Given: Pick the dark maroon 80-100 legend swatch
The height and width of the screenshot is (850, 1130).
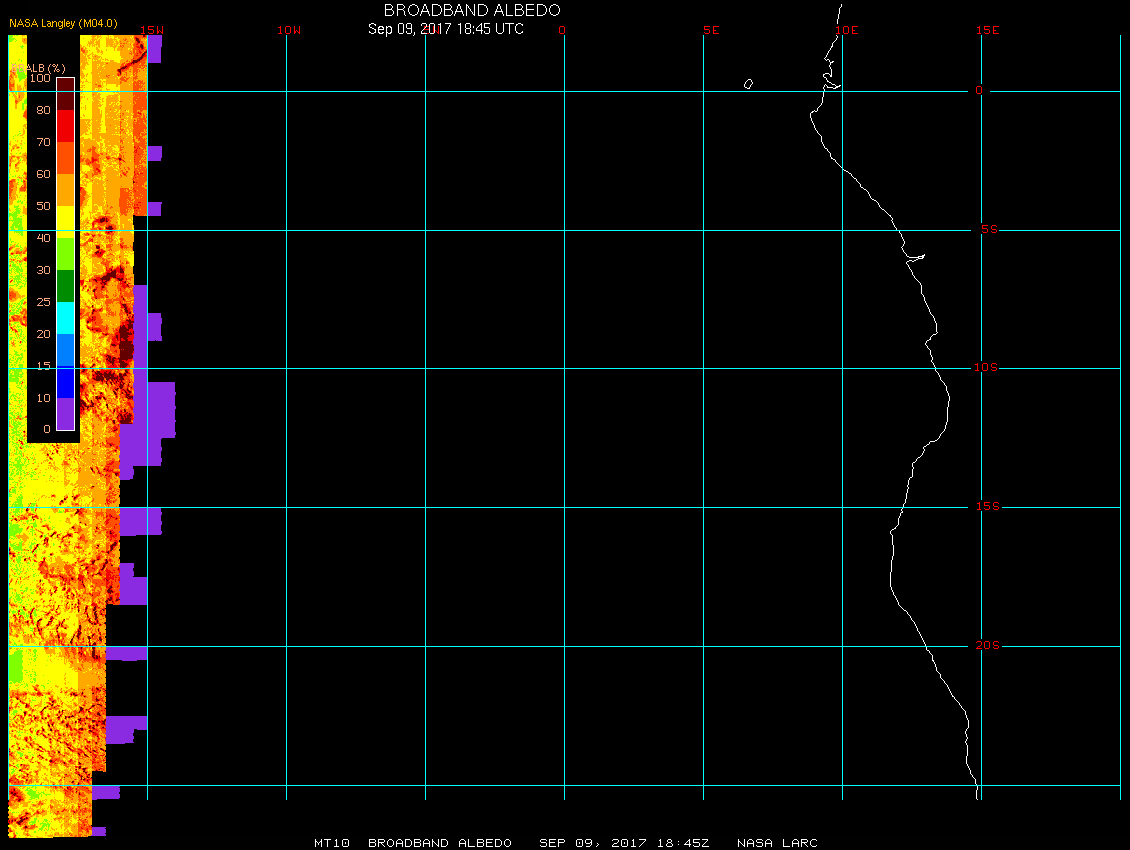Looking at the screenshot, I should (x=66, y=94).
